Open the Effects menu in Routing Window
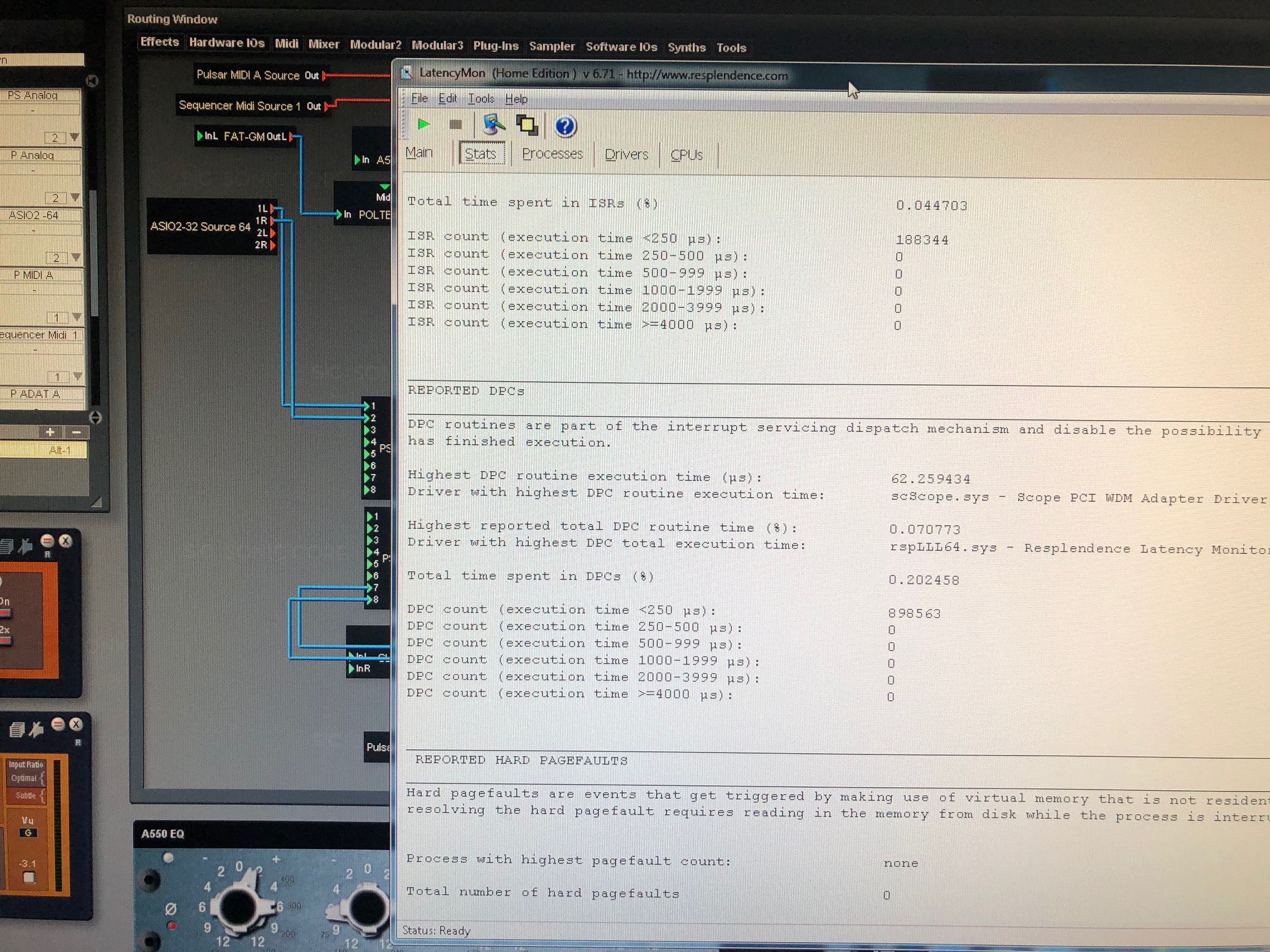Viewport: 1270px width, 952px height. click(159, 42)
